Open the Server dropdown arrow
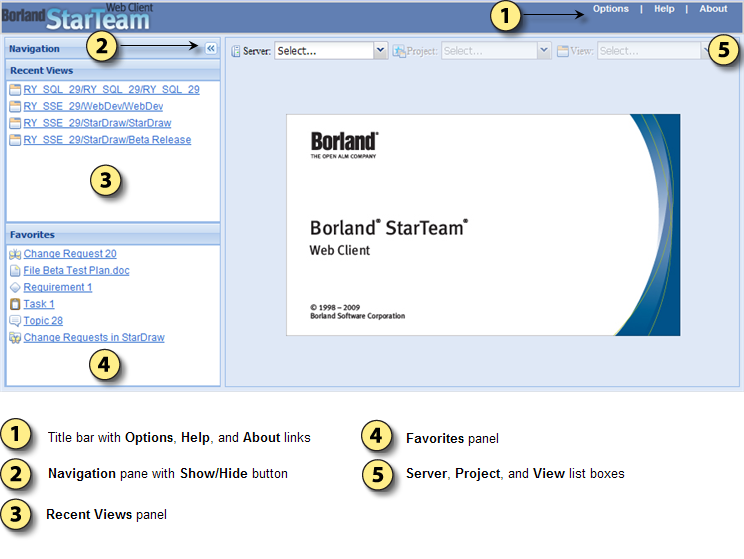The height and width of the screenshot is (559, 744). click(380, 50)
